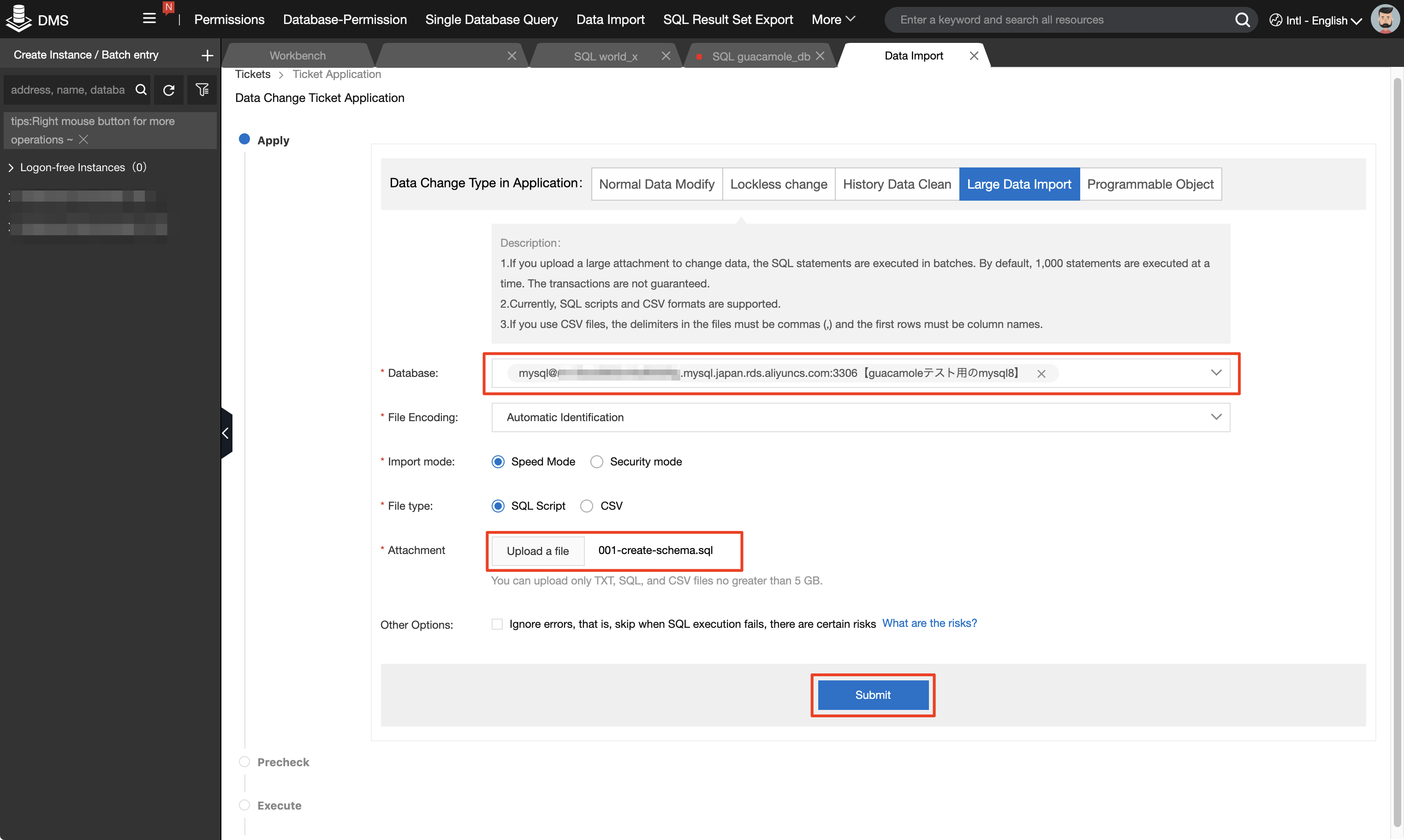Viewport: 1404px width, 840px height.
Task: Choose History Data Clean type
Action: click(897, 184)
